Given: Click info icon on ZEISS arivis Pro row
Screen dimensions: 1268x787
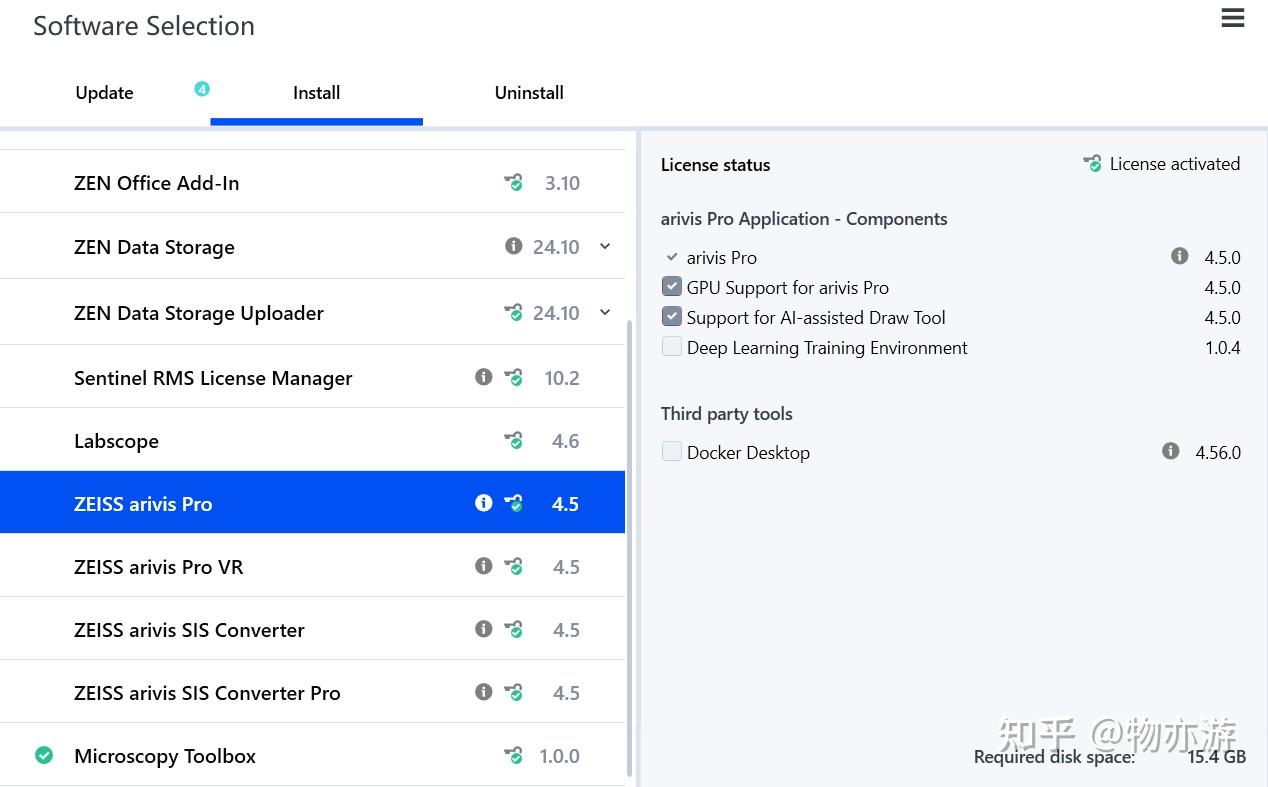Looking at the screenshot, I should [483, 503].
